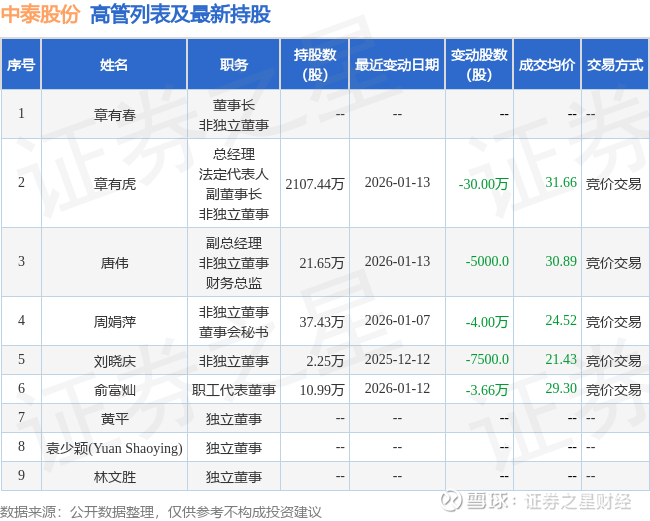
Task: Click the date 2026-01-13 in 章有虎's row
Action: click(397, 182)
